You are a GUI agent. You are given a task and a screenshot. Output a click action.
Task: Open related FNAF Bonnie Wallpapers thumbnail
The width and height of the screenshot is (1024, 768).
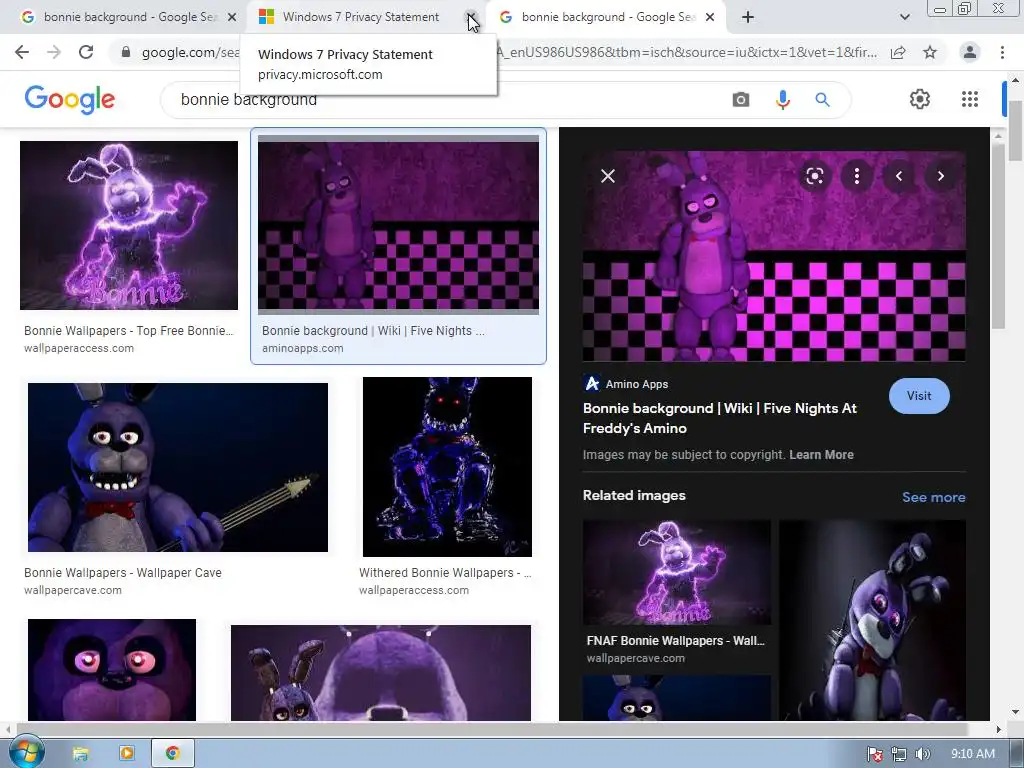(x=677, y=572)
